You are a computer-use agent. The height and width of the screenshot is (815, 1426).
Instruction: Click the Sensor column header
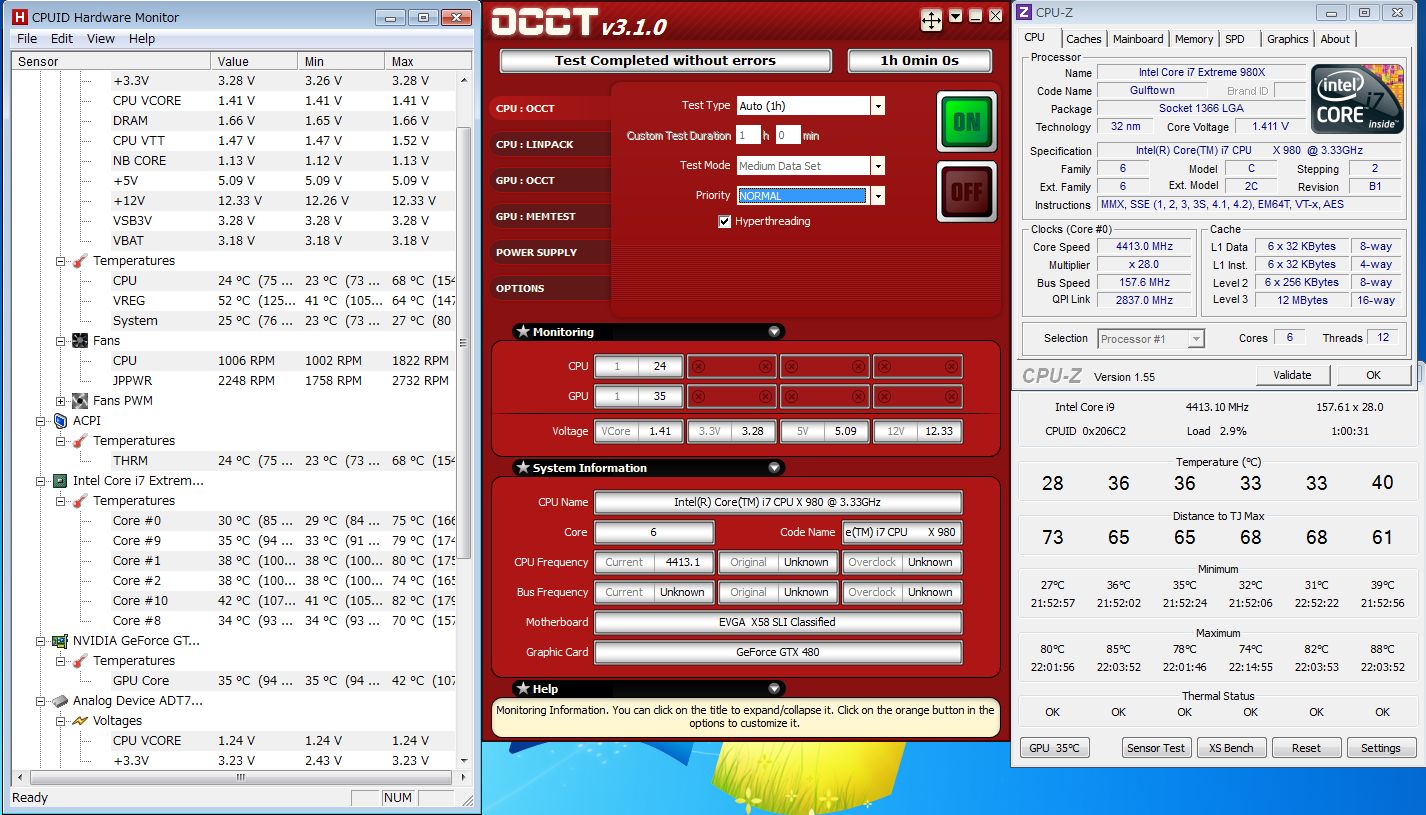tap(112, 61)
